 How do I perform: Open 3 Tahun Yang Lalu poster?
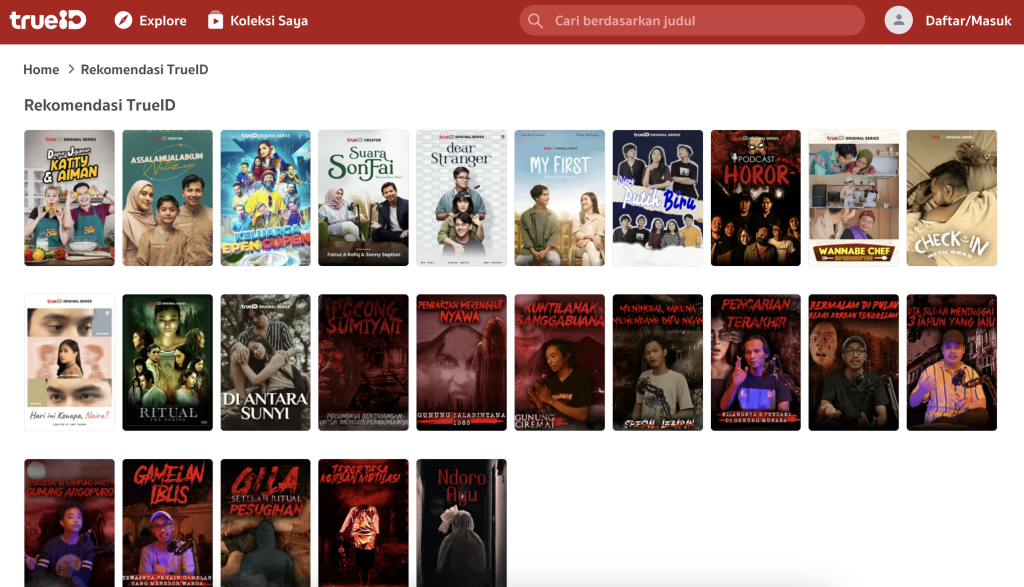[952, 362]
